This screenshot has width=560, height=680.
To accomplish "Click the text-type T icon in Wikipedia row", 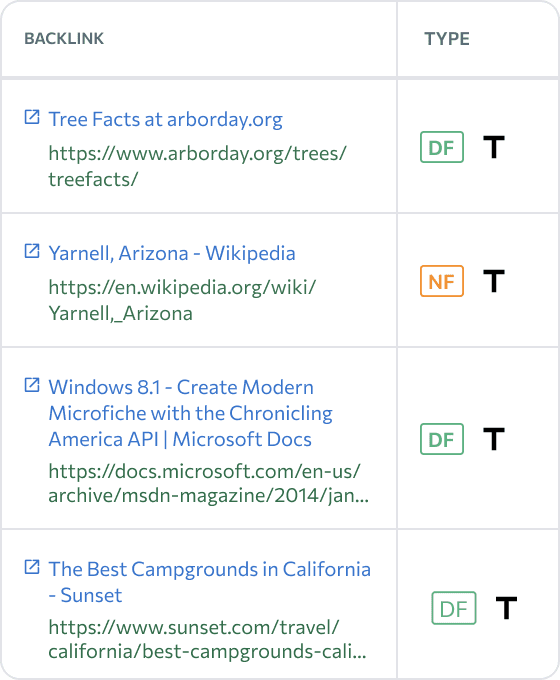I will pyautogui.click(x=494, y=281).
